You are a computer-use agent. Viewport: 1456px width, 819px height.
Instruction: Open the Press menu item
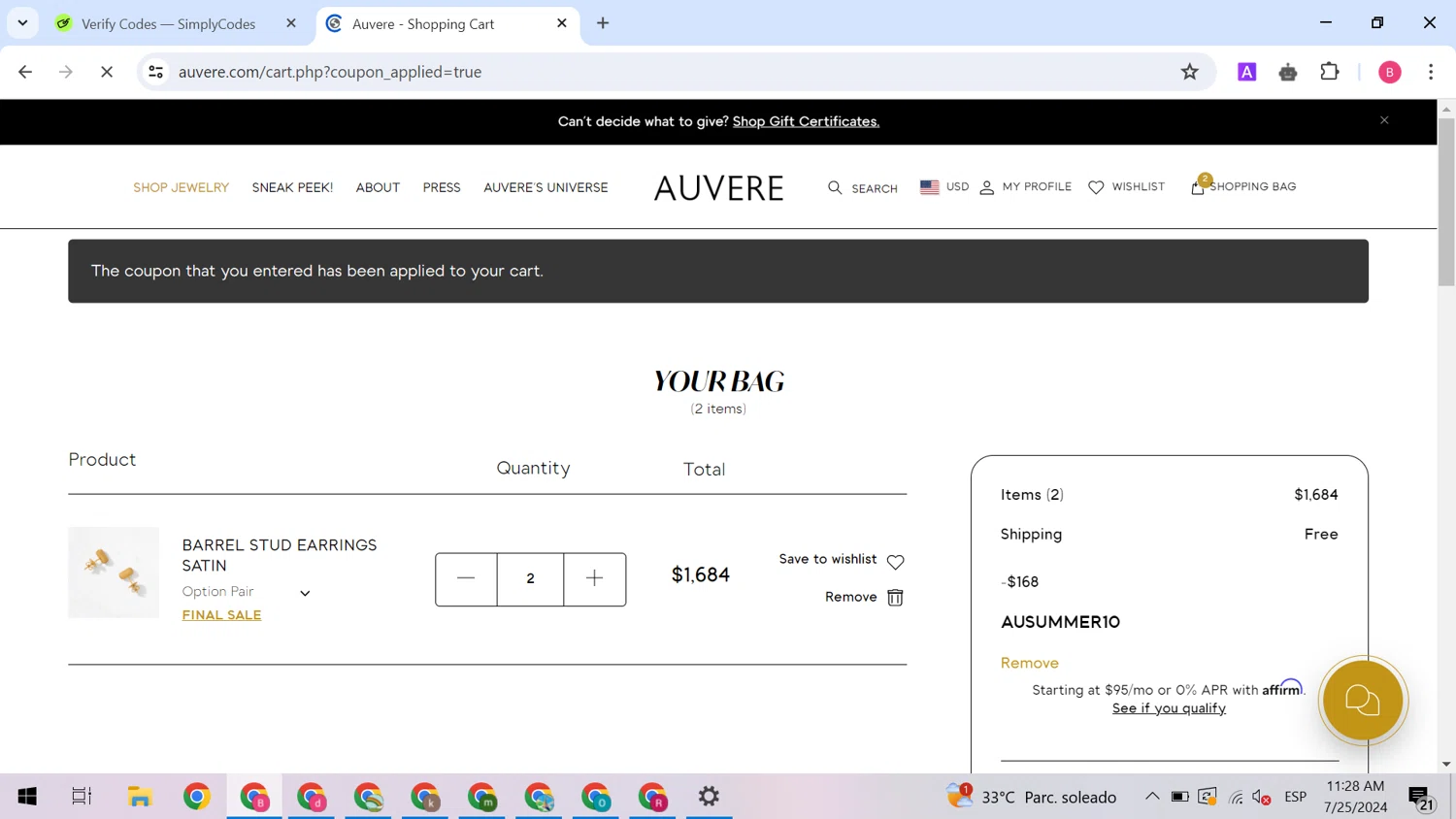click(x=442, y=187)
